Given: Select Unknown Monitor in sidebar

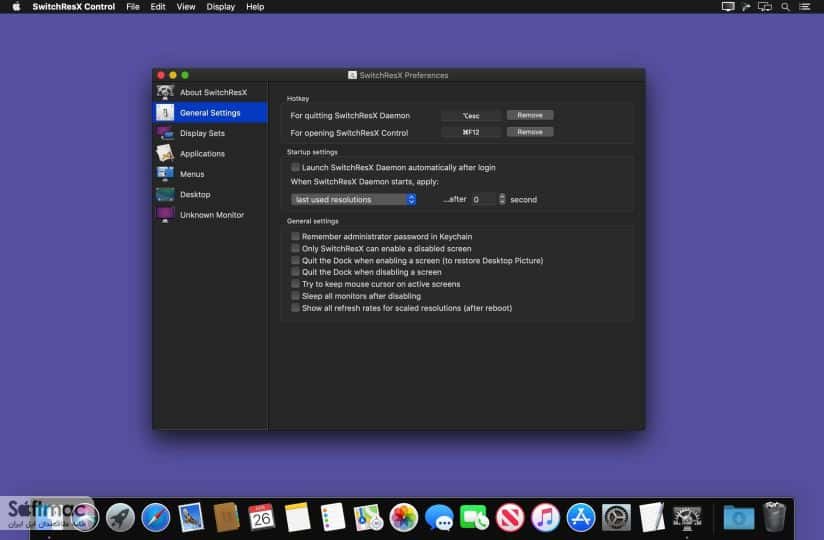Looking at the screenshot, I should click(210, 215).
